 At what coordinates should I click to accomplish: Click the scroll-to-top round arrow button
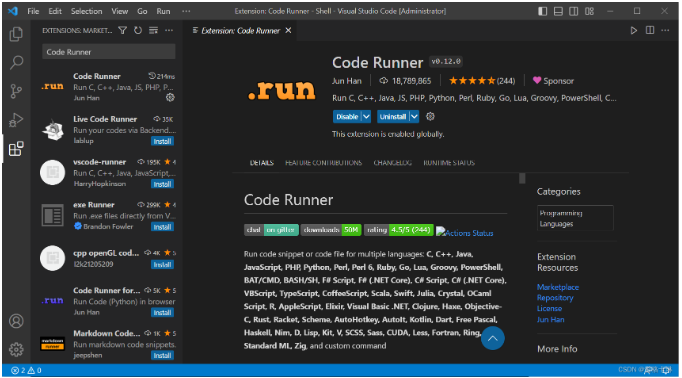[x=492, y=338]
